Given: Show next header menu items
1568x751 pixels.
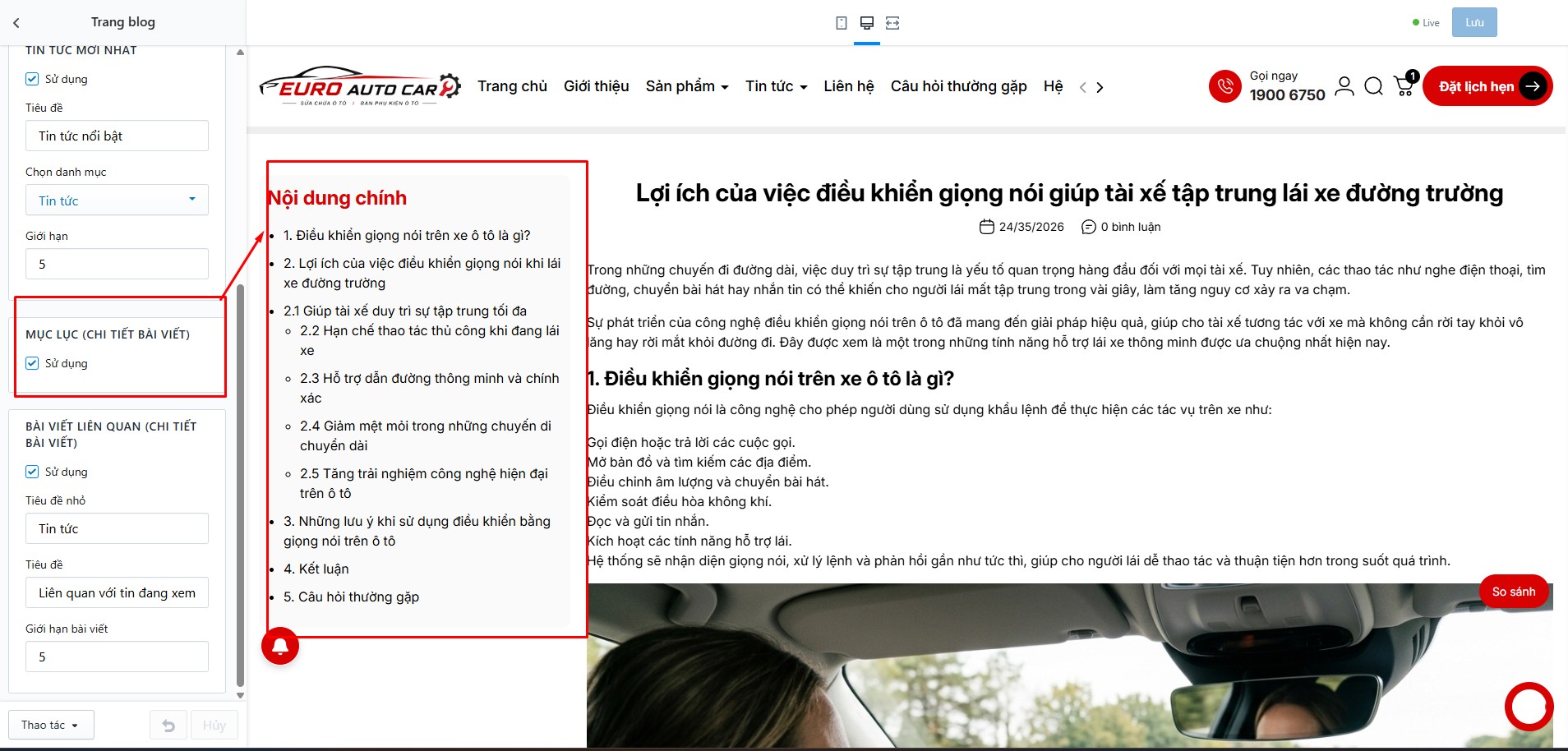Looking at the screenshot, I should 1100,87.
